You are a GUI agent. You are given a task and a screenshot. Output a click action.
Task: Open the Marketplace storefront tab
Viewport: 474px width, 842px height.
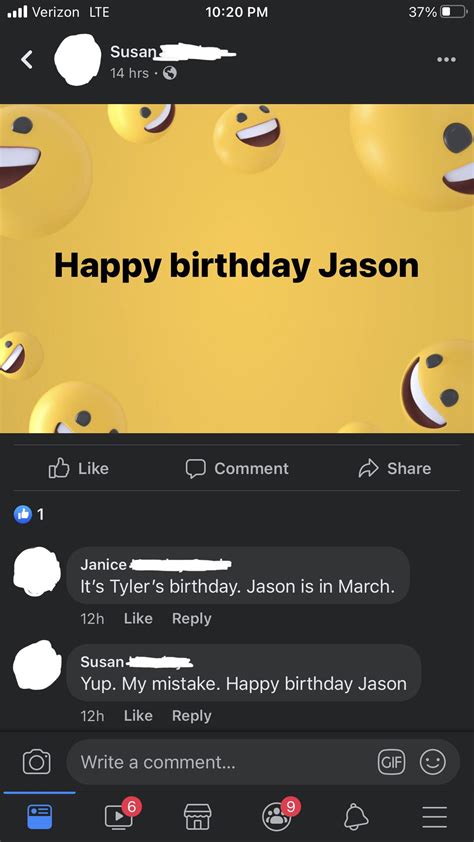coord(198,817)
